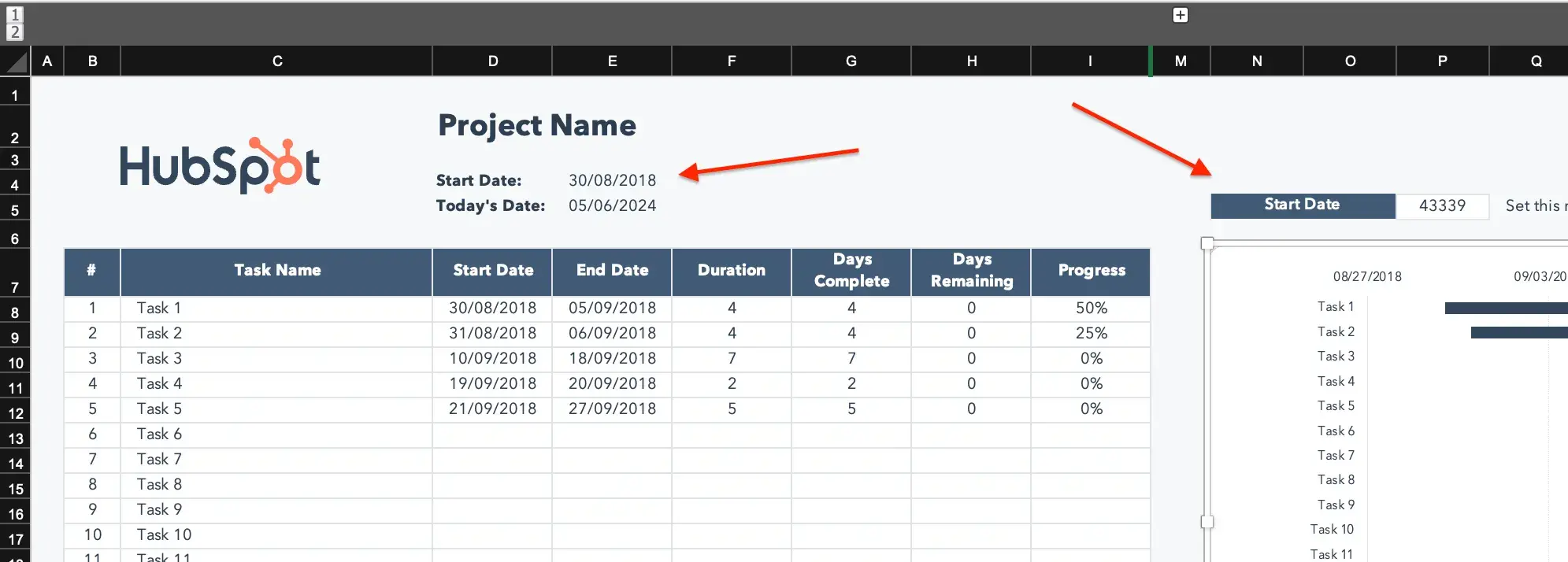This screenshot has height=562, width=1568.
Task: Select row 8 header
Action: tap(15, 312)
